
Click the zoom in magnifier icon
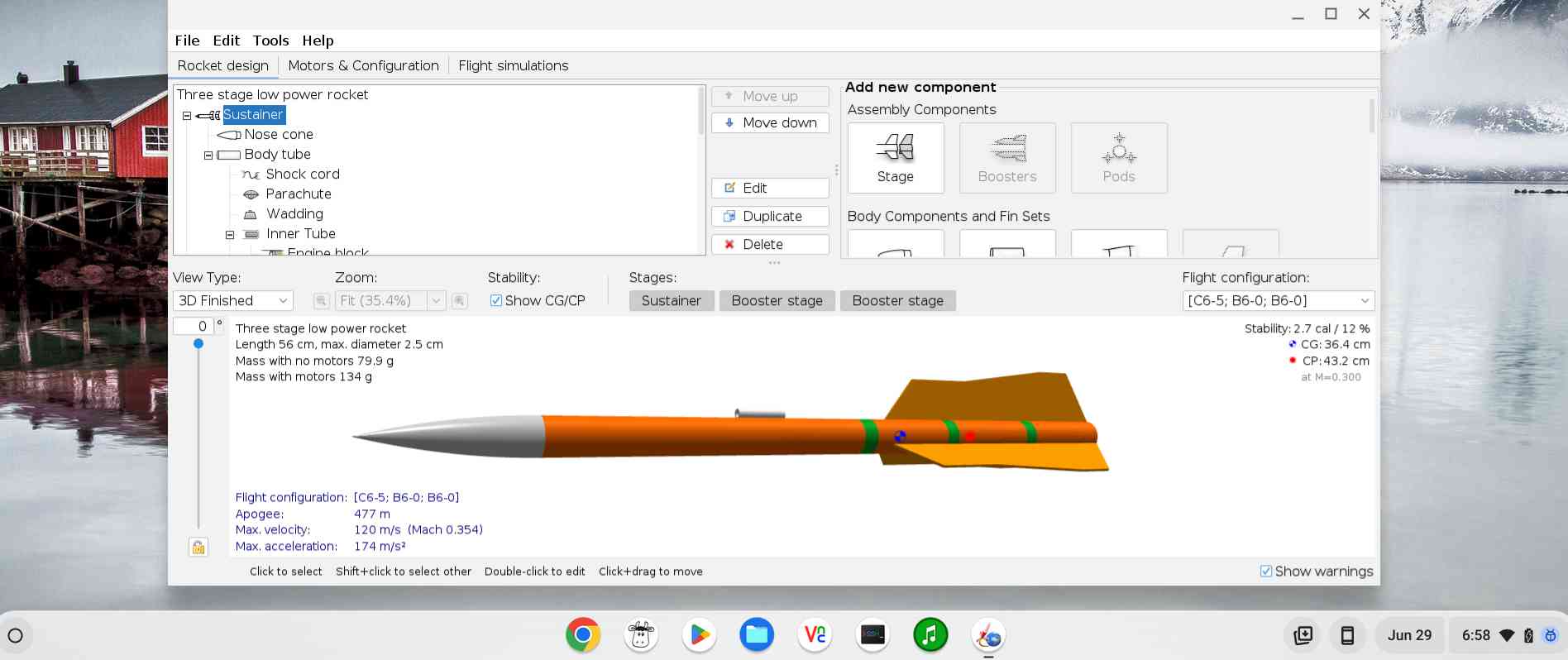click(460, 301)
